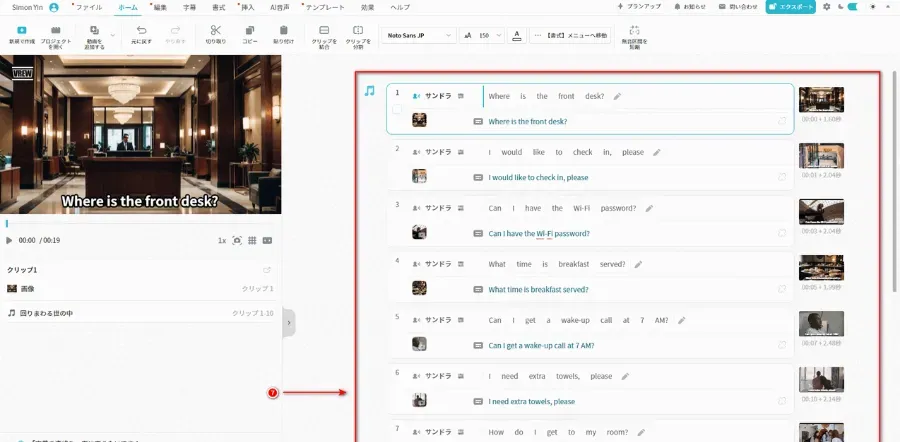
Task: Edit pencil icon for 'I need extra towels'
Action: [625, 377]
